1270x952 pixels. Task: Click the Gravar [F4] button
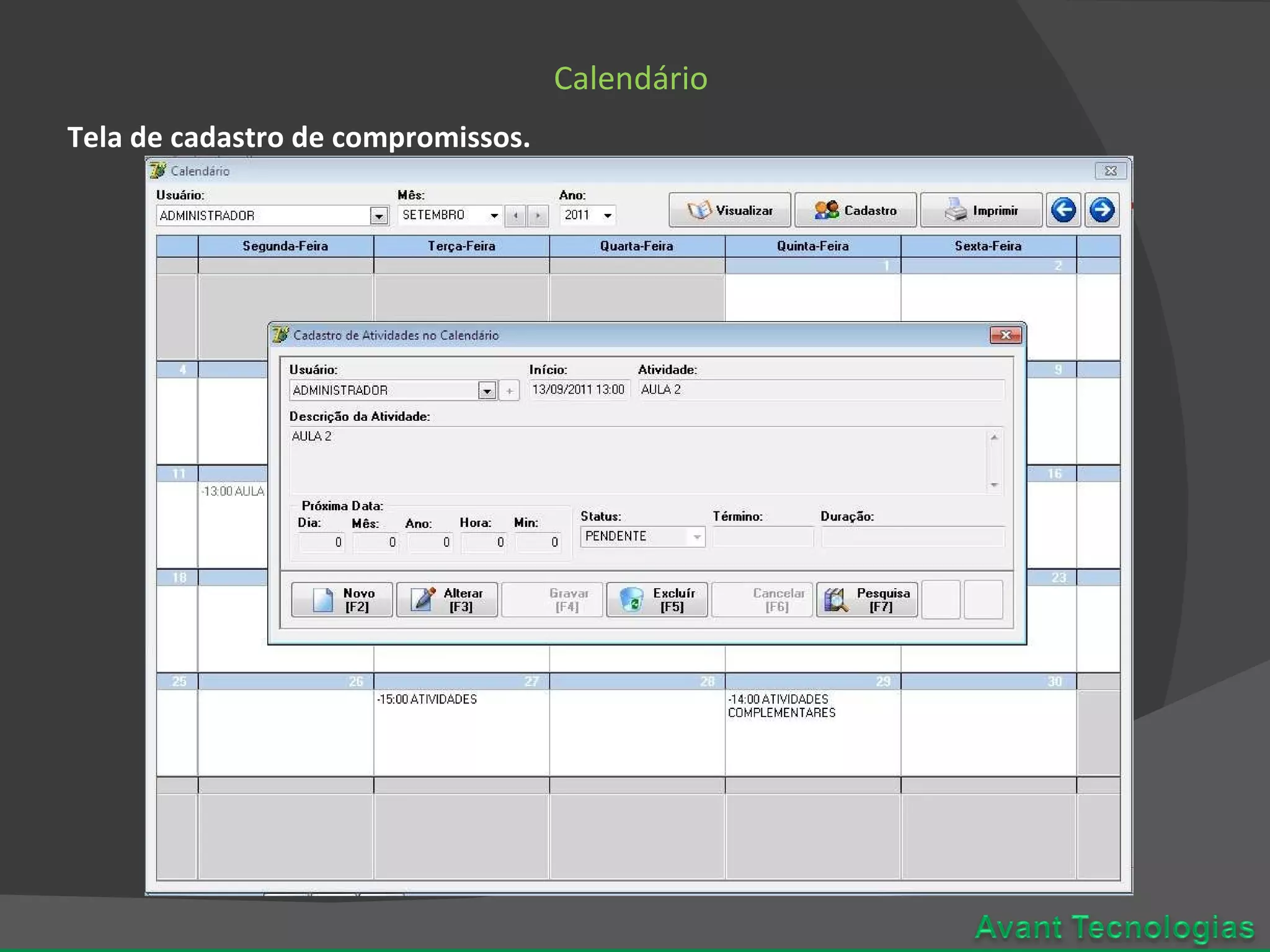pos(552,599)
